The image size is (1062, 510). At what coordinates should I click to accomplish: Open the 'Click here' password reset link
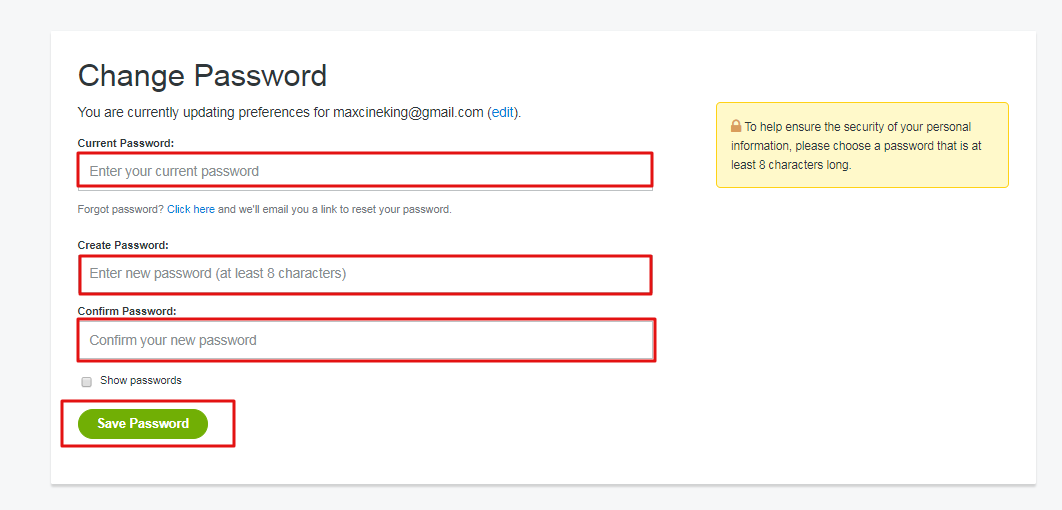click(x=191, y=210)
